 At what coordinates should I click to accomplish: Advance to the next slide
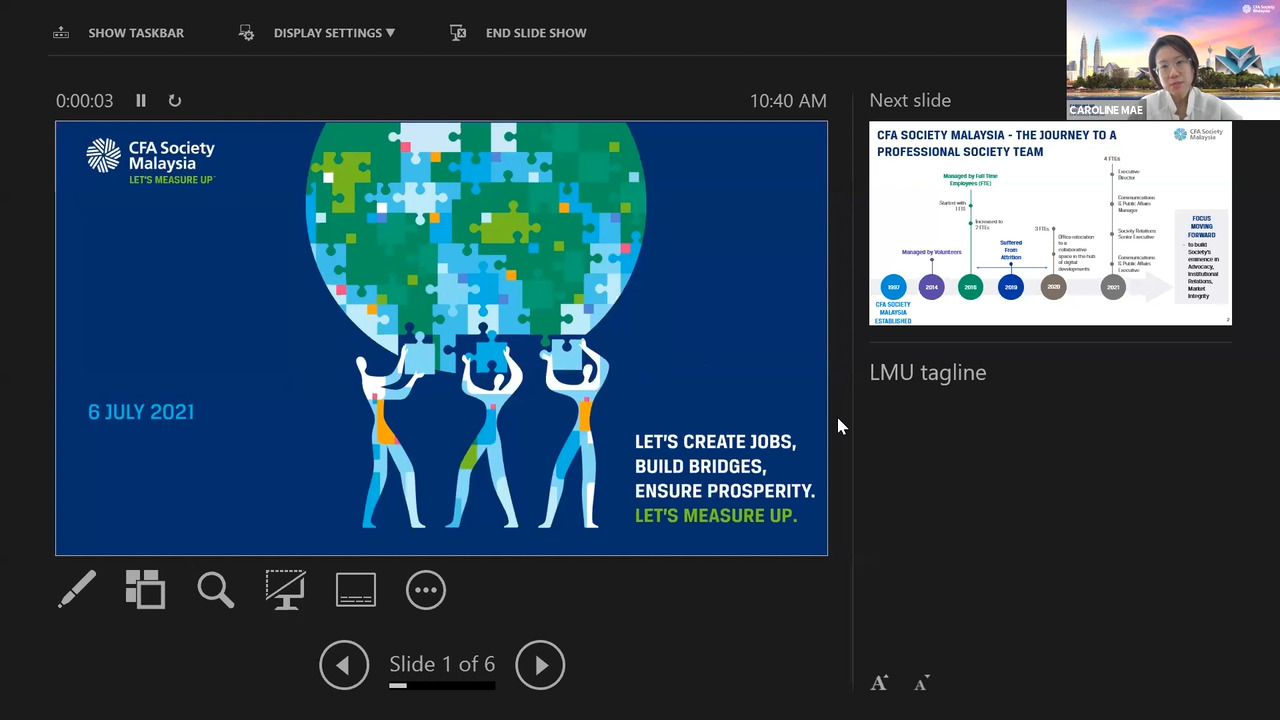point(540,665)
